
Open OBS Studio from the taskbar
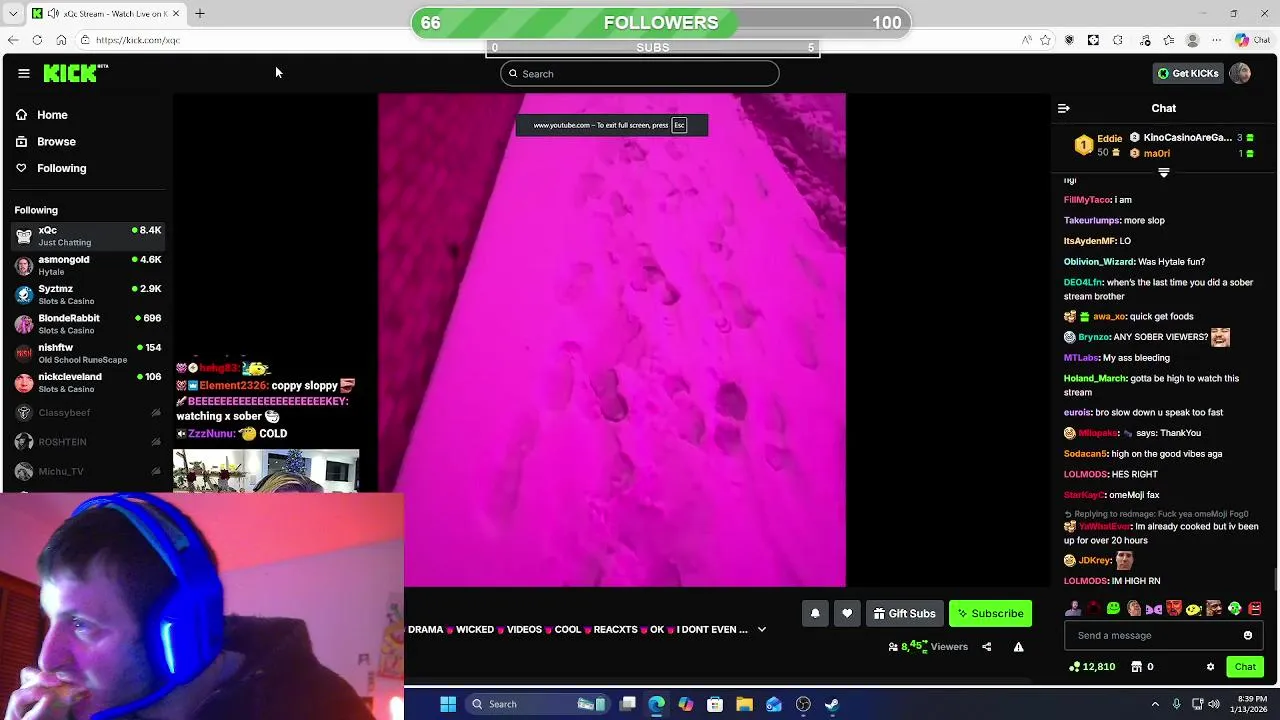[x=803, y=704]
